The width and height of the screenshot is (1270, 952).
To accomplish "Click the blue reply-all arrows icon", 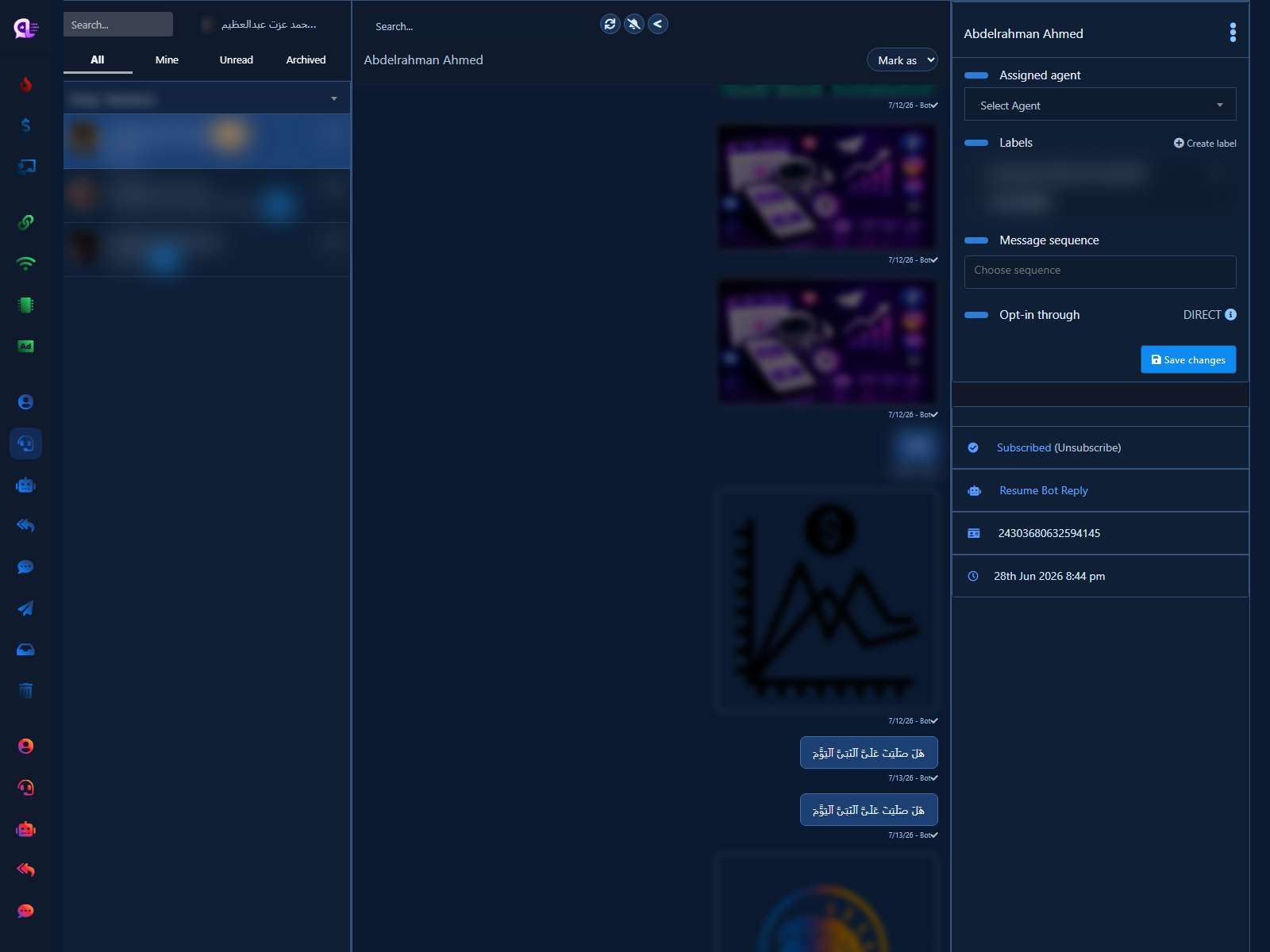I will [25, 525].
